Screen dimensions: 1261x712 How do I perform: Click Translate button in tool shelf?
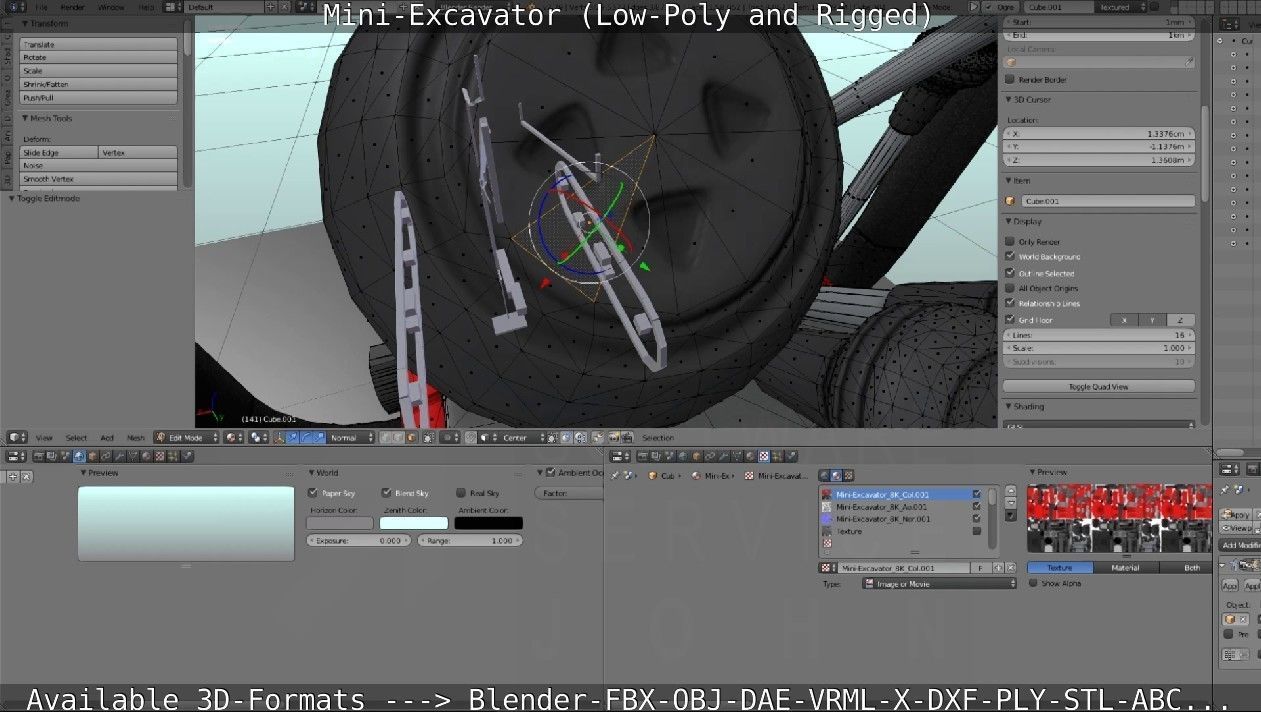(x=98, y=44)
